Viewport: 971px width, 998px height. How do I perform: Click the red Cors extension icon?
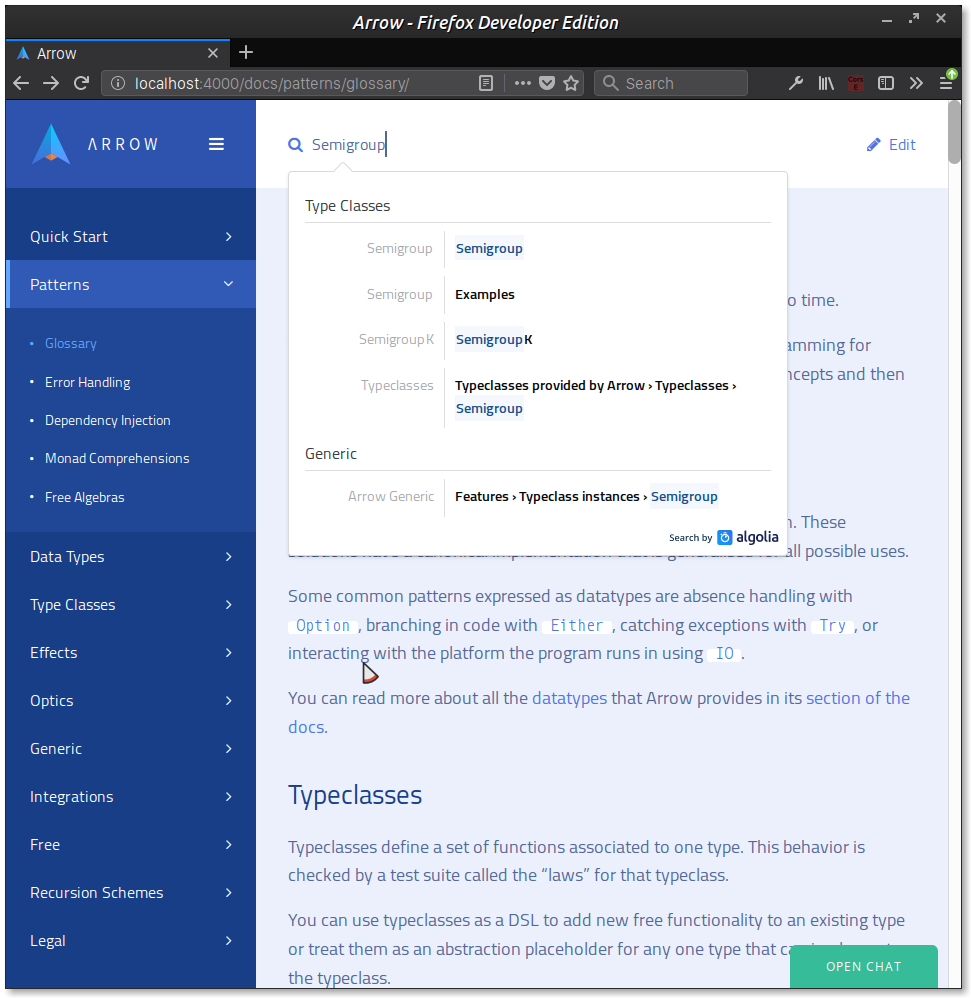(x=856, y=83)
